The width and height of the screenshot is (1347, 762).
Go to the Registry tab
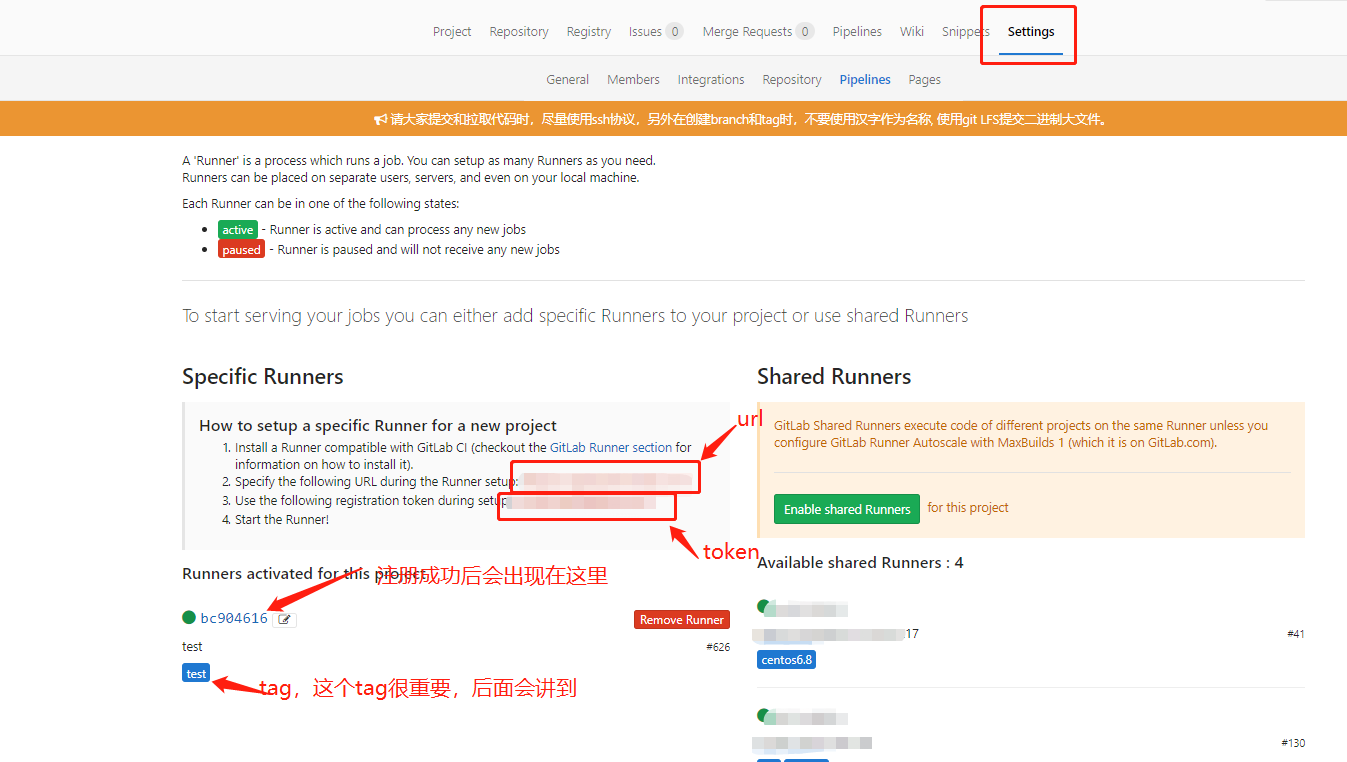[588, 31]
